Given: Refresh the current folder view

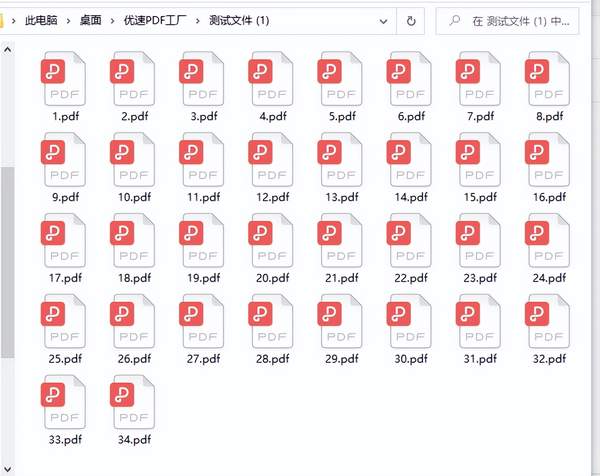Looking at the screenshot, I should coord(411,20).
